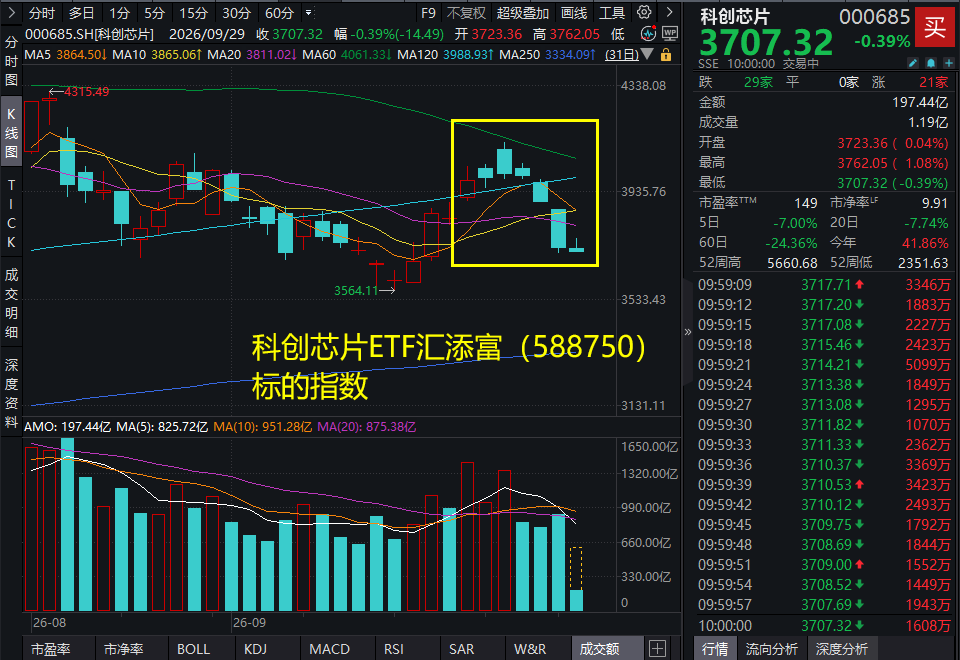The width and height of the screenshot is (960, 660).
Task: Set a price alert bell icon
Action: pos(931,63)
